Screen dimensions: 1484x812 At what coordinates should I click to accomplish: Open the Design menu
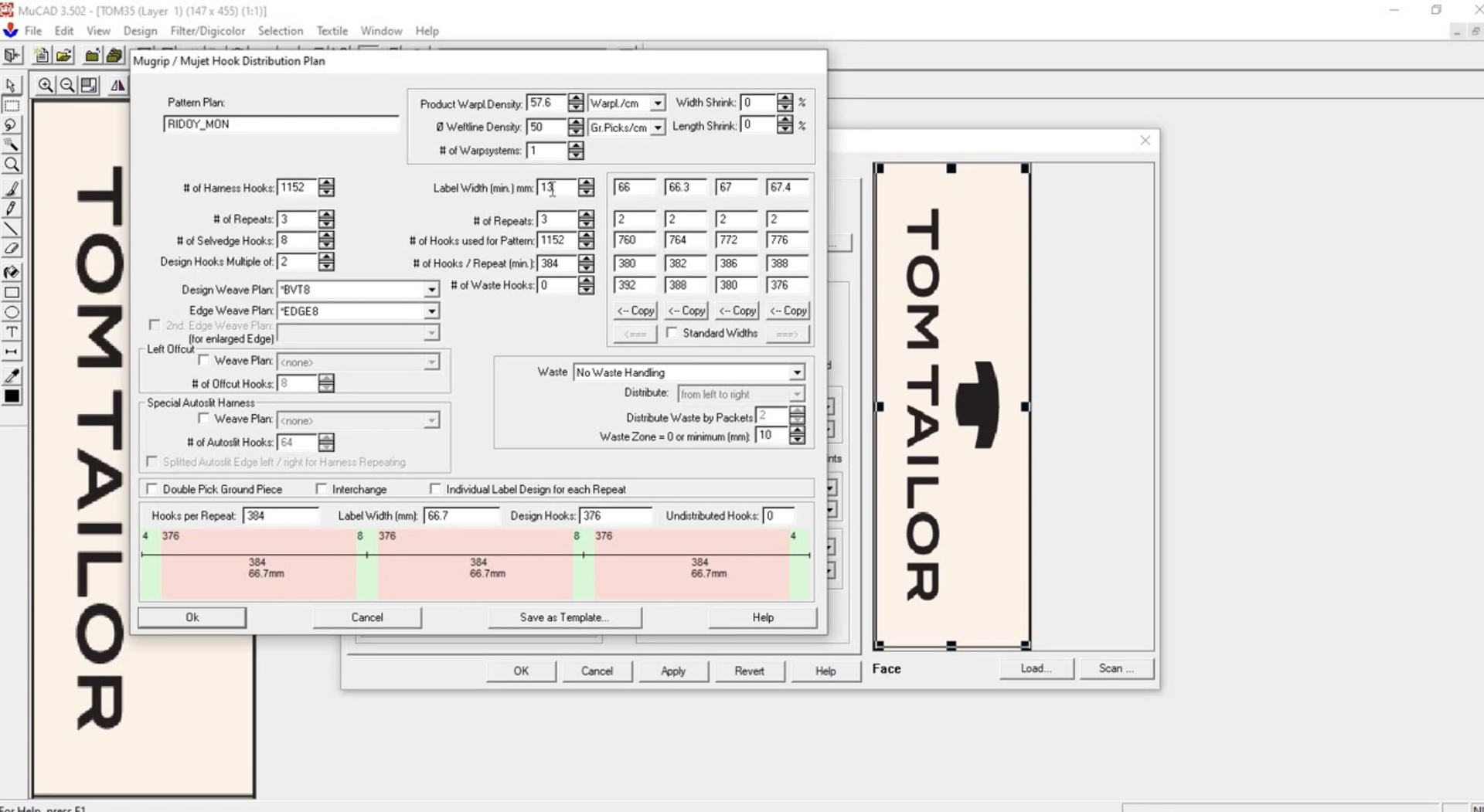coord(140,31)
